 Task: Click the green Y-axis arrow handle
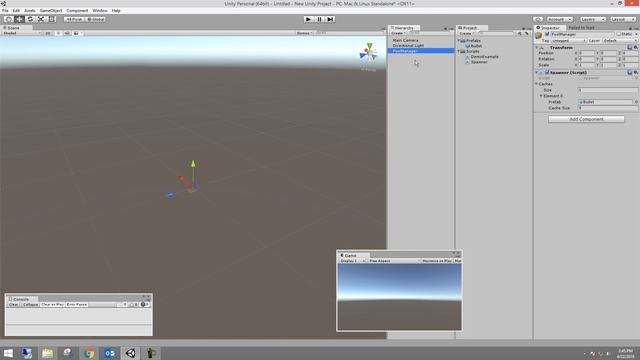(193, 163)
